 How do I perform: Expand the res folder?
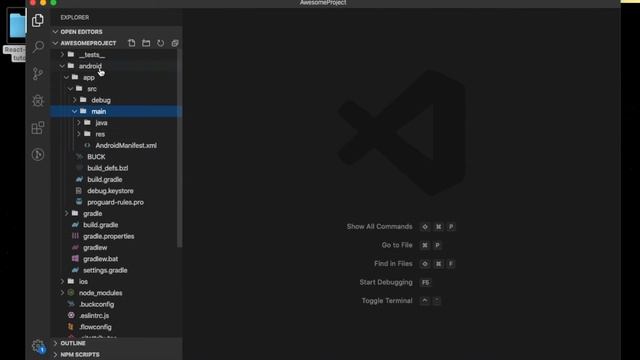click(x=78, y=134)
